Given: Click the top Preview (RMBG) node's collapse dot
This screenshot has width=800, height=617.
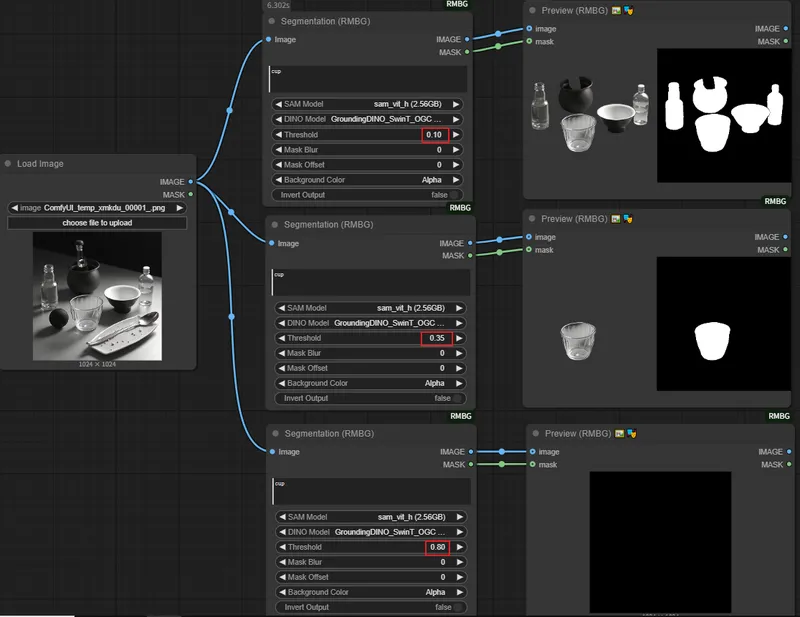Looking at the screenshot, I should click(532, 11).
